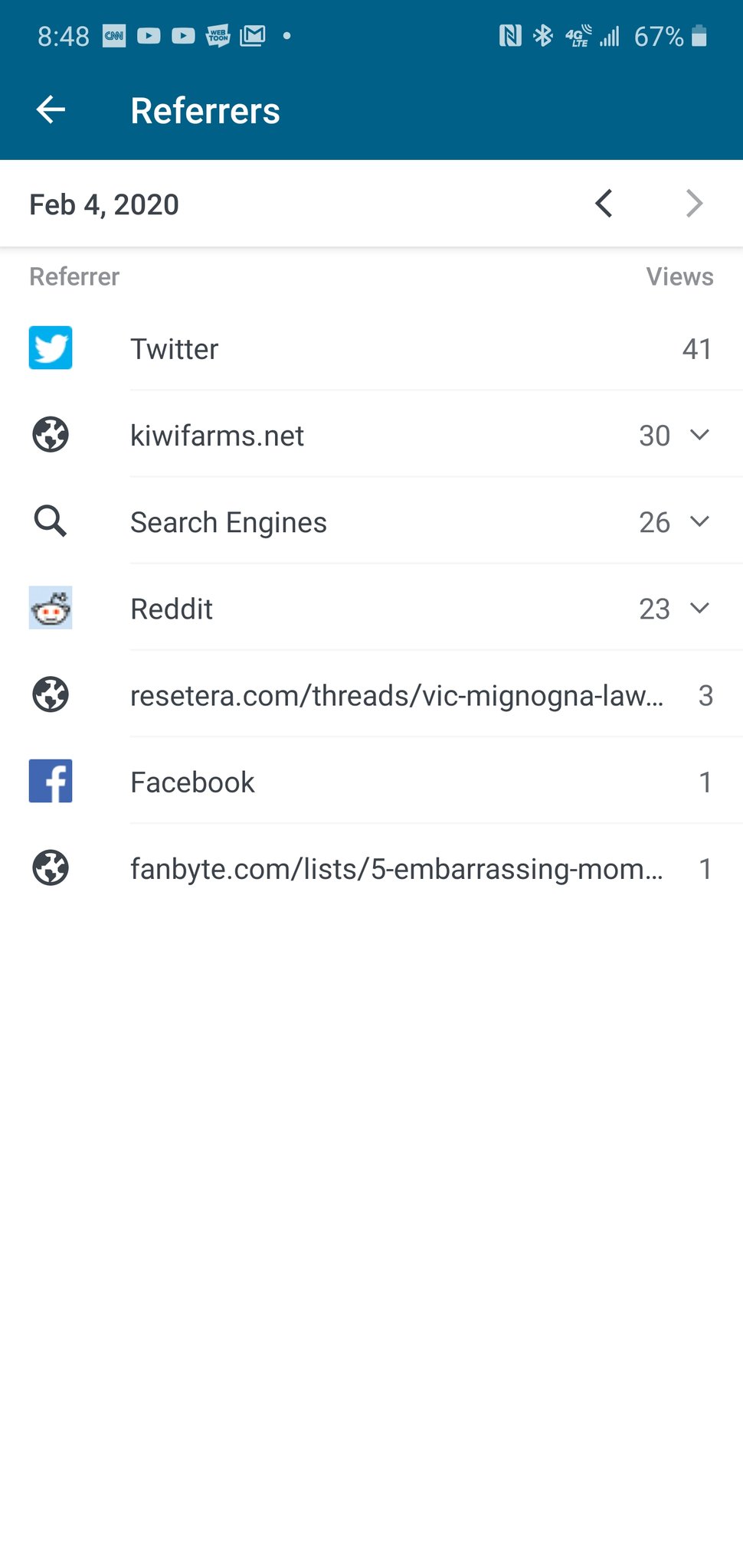Image resolution: width=743 pixels, height=1568 pixels.
Task: Expand the kiwifarms.net referrer details
Action: click(699, 435)
